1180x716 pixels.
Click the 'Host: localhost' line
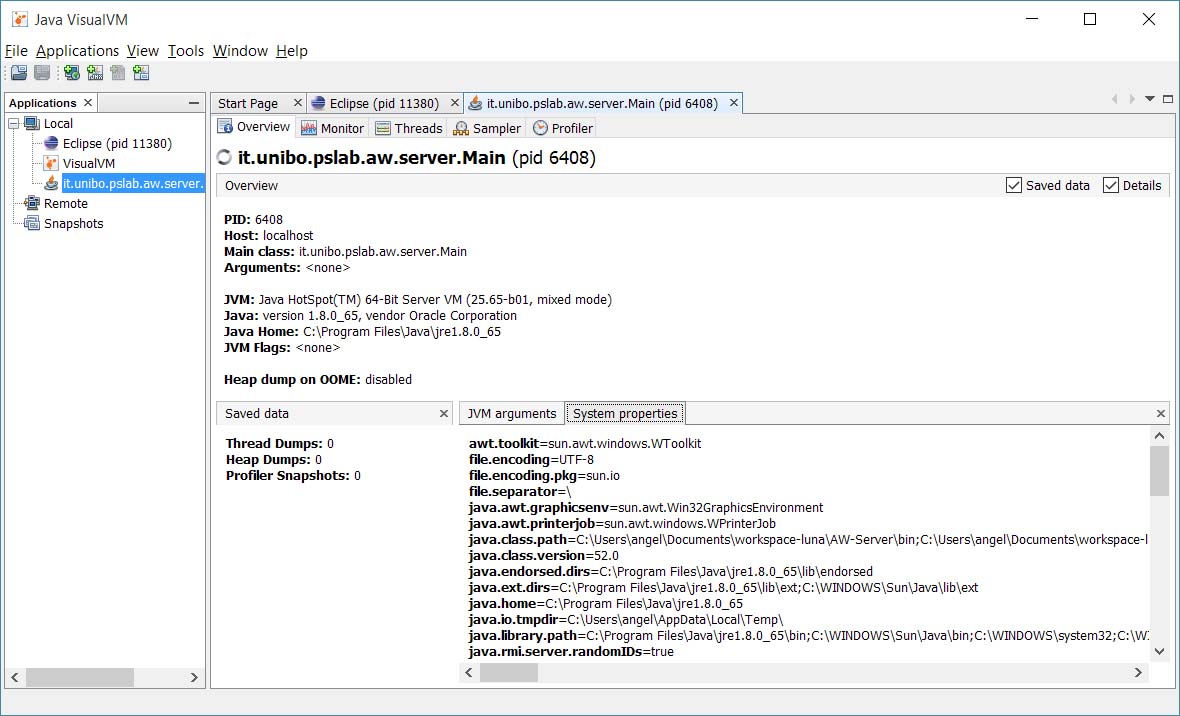point(269,236)
